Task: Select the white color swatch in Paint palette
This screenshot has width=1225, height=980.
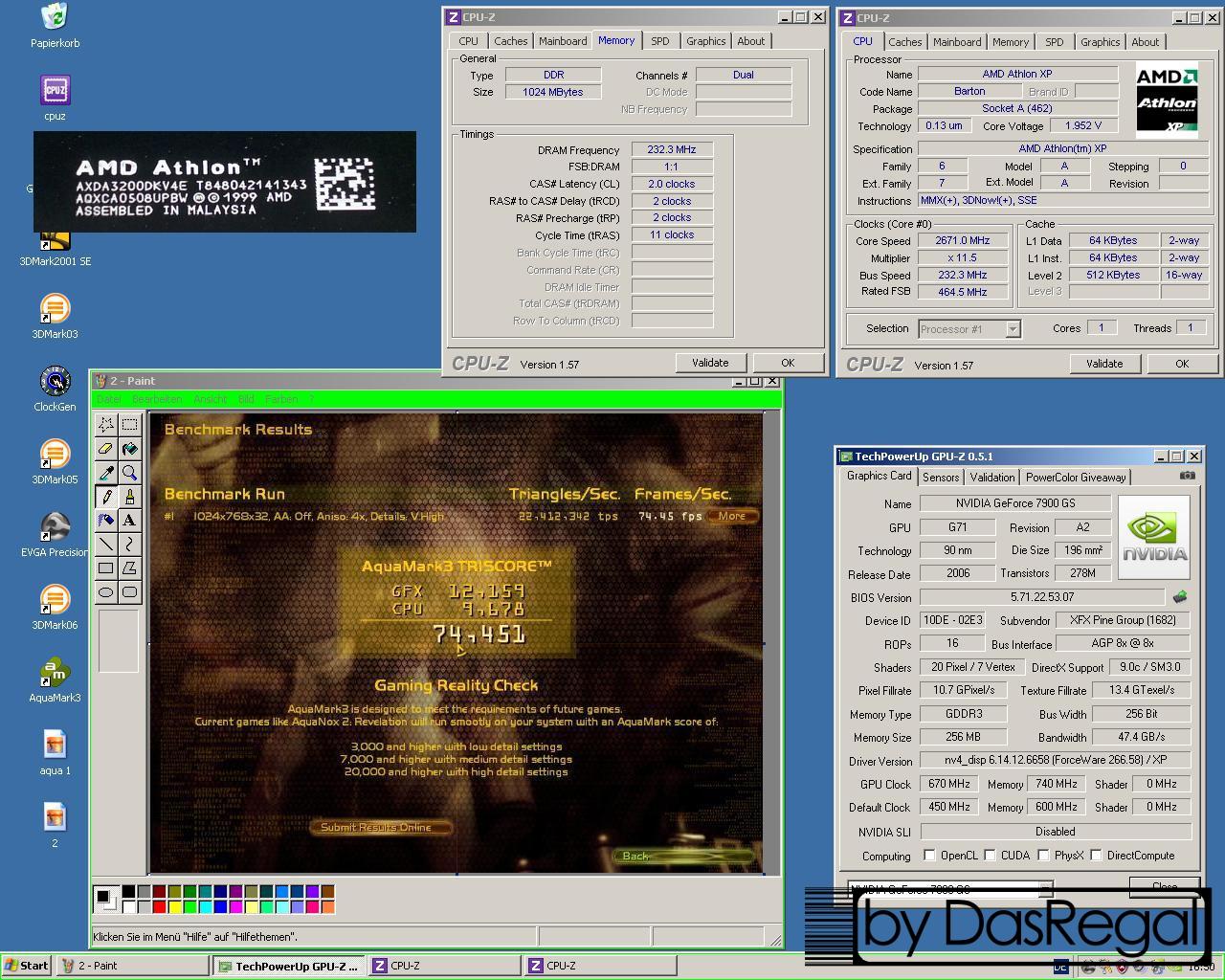Action: [128, 906]
